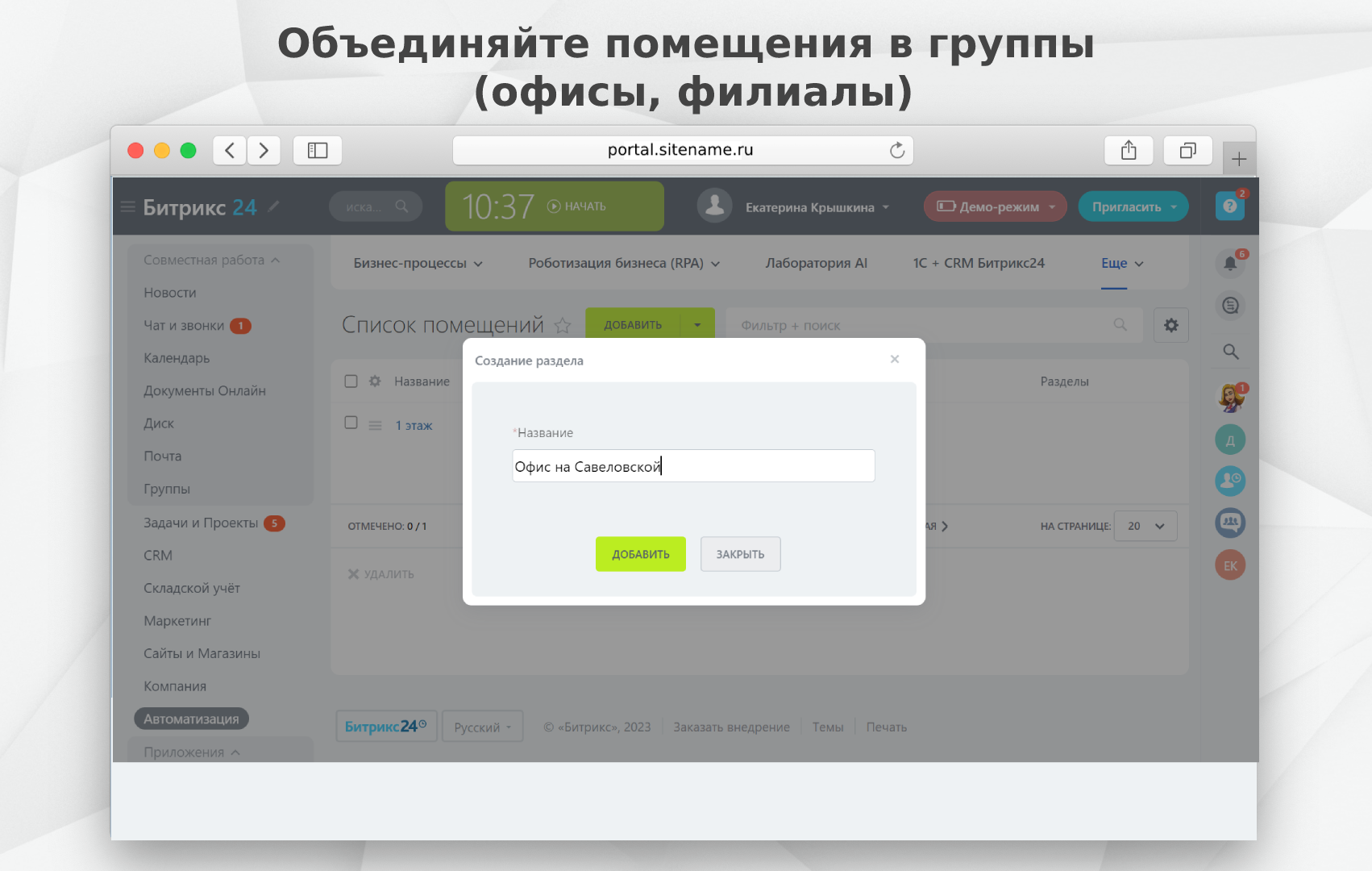Click the user profile avatar in header
1372x871 pixels.
(714, 206)
